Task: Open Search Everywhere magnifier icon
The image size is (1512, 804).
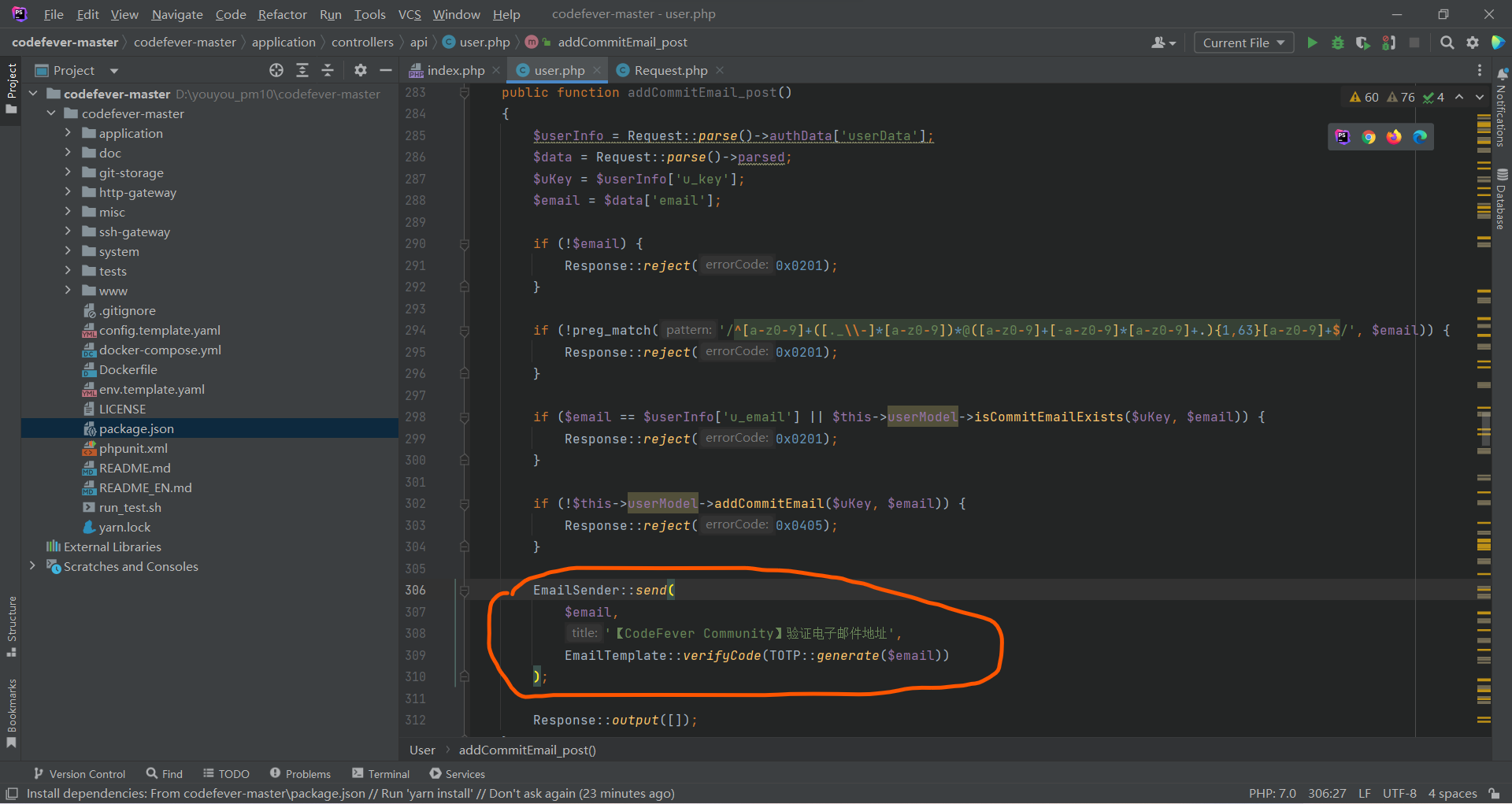Action: click(x=1447, y=43)
